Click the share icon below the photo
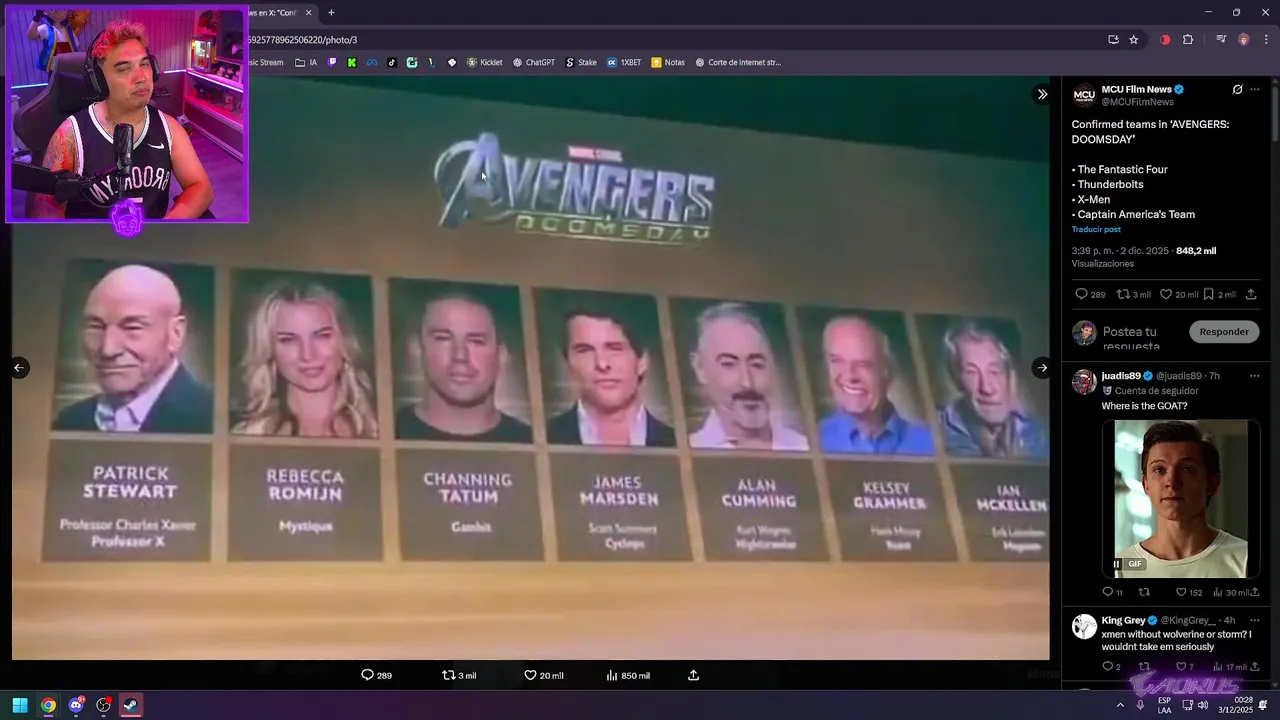 coord(693,675)
